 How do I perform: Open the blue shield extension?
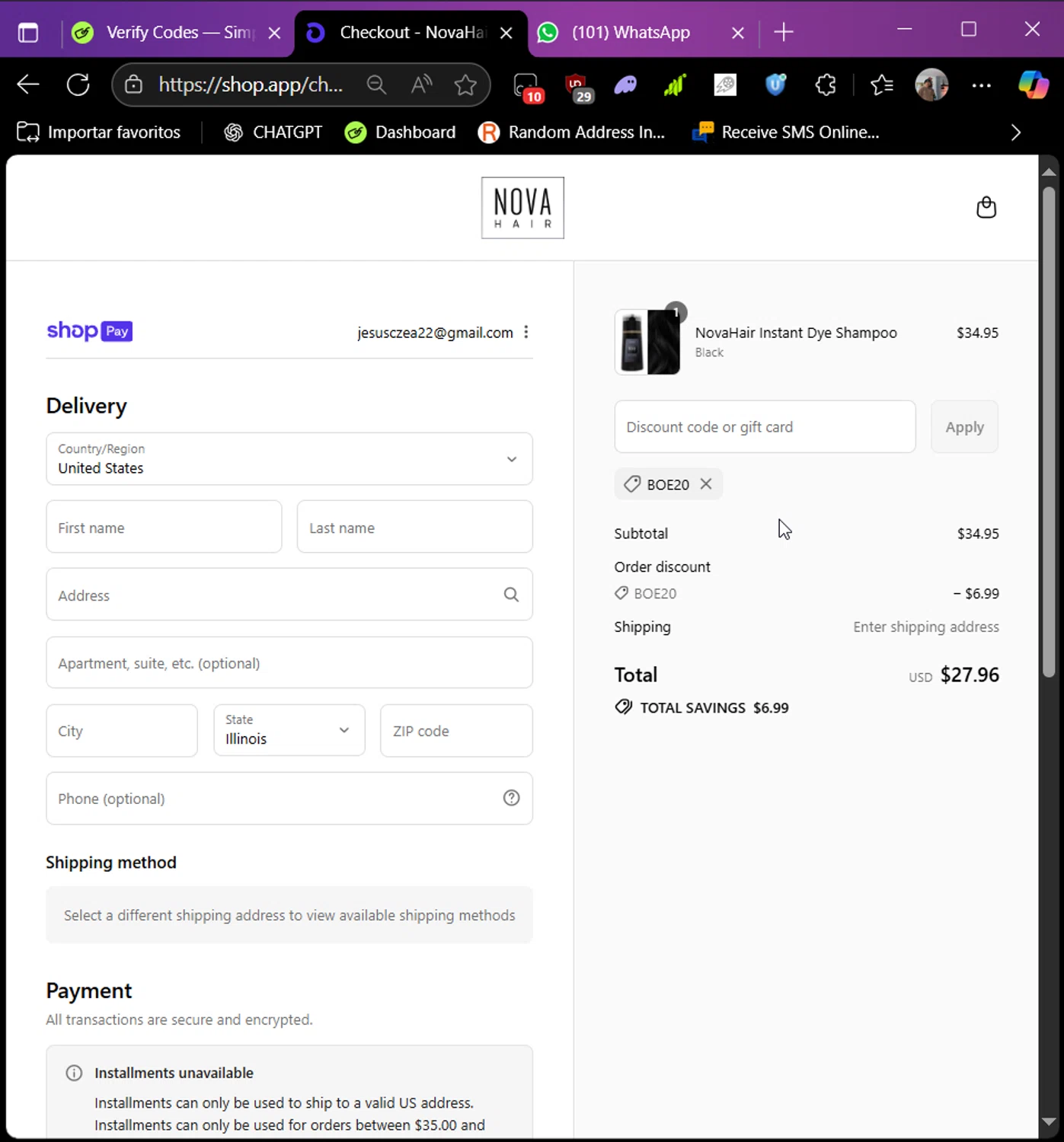point(775,85)
